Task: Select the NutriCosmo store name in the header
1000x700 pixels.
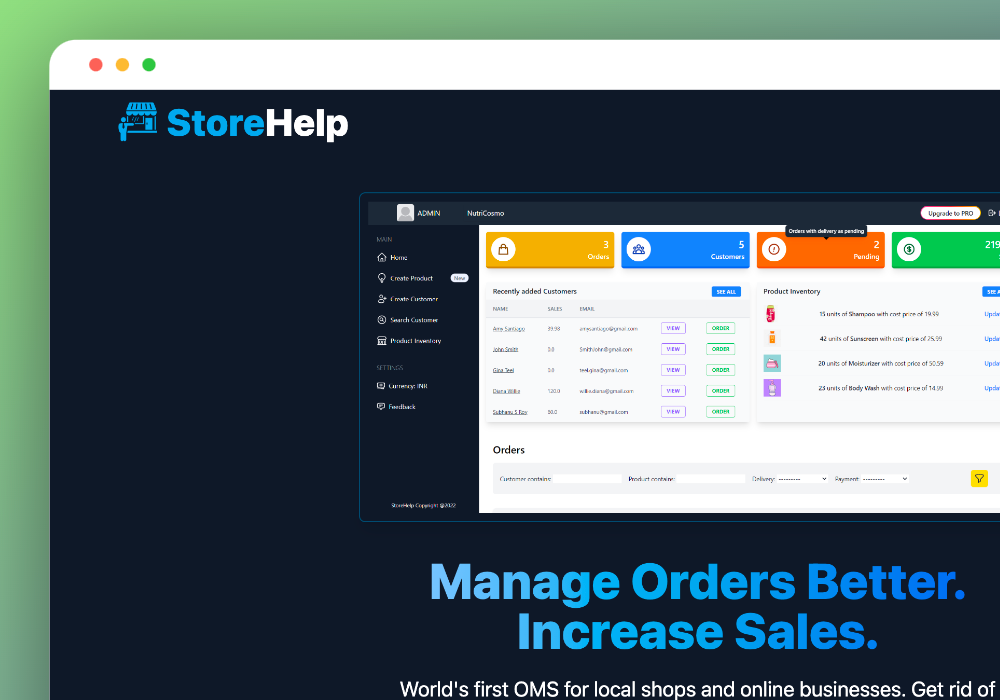Action: tap(486, 213)
